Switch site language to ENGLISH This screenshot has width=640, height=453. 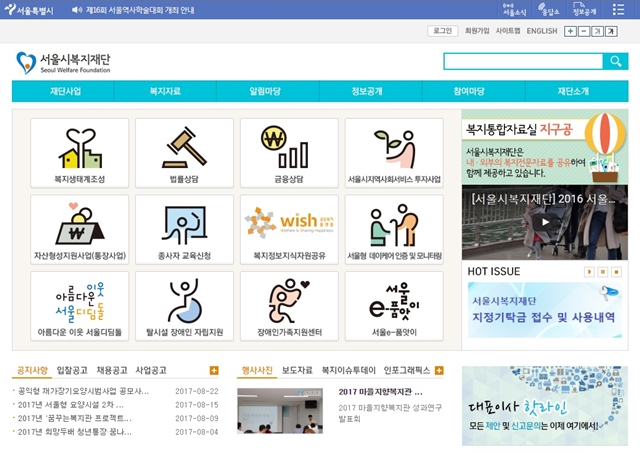pos(542,31)
